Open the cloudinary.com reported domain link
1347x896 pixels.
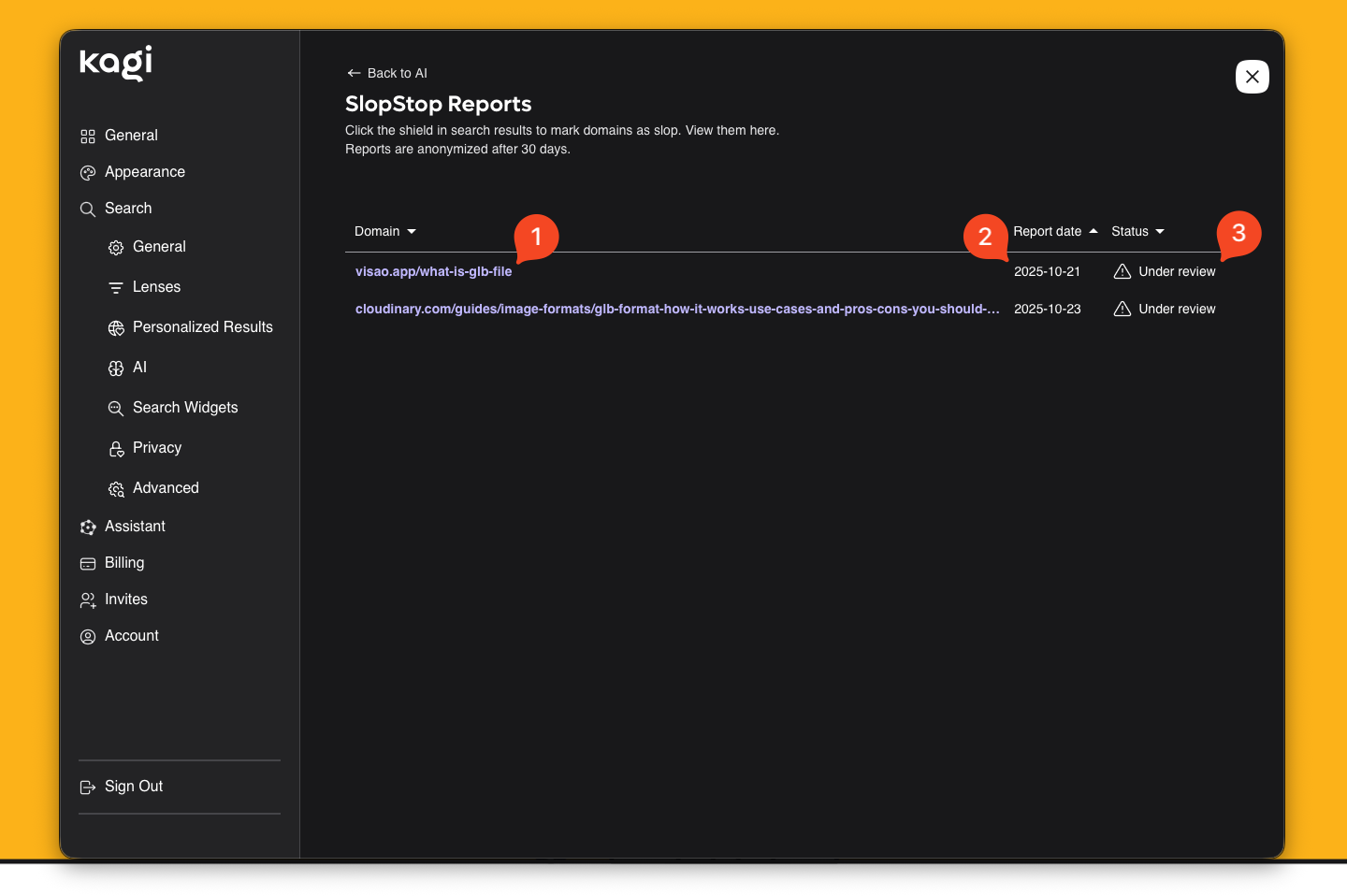(x=676, y=309)
